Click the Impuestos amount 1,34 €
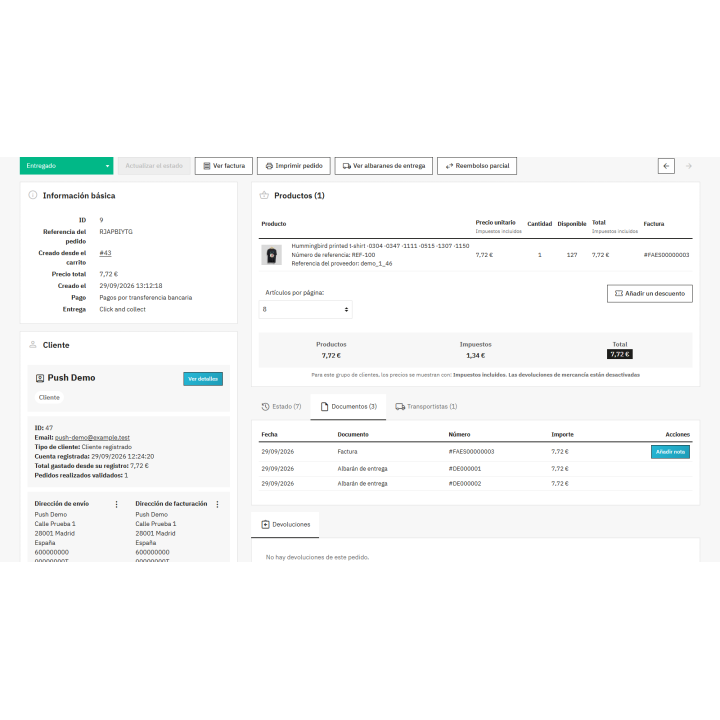The width and height of the screenshot is (720, 720). (476, 355)
